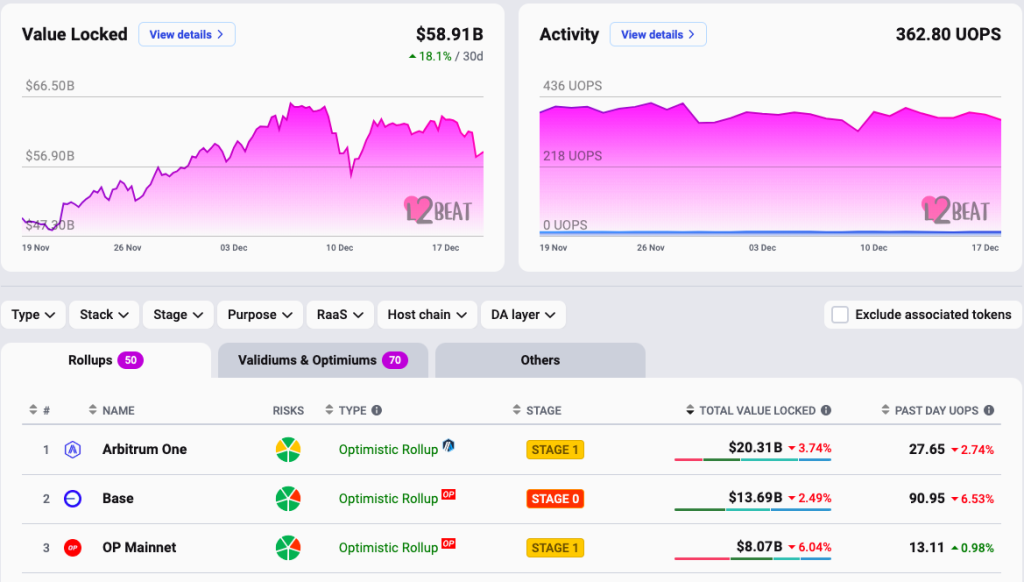Click the $13.69B value for Base
The width and height of the screenshot is (1024, 582).
755,497
